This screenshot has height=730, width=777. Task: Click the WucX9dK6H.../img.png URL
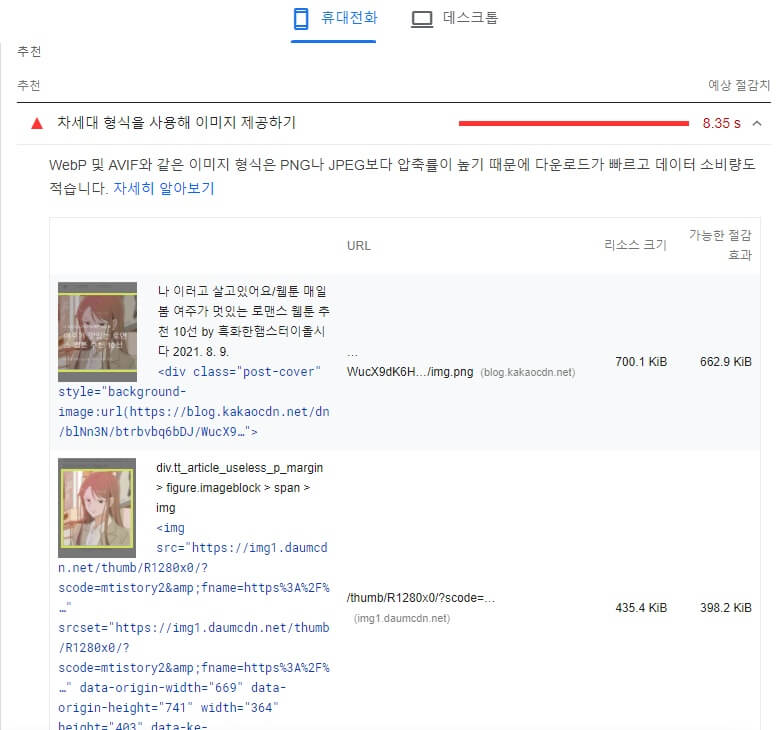[410, 372]
